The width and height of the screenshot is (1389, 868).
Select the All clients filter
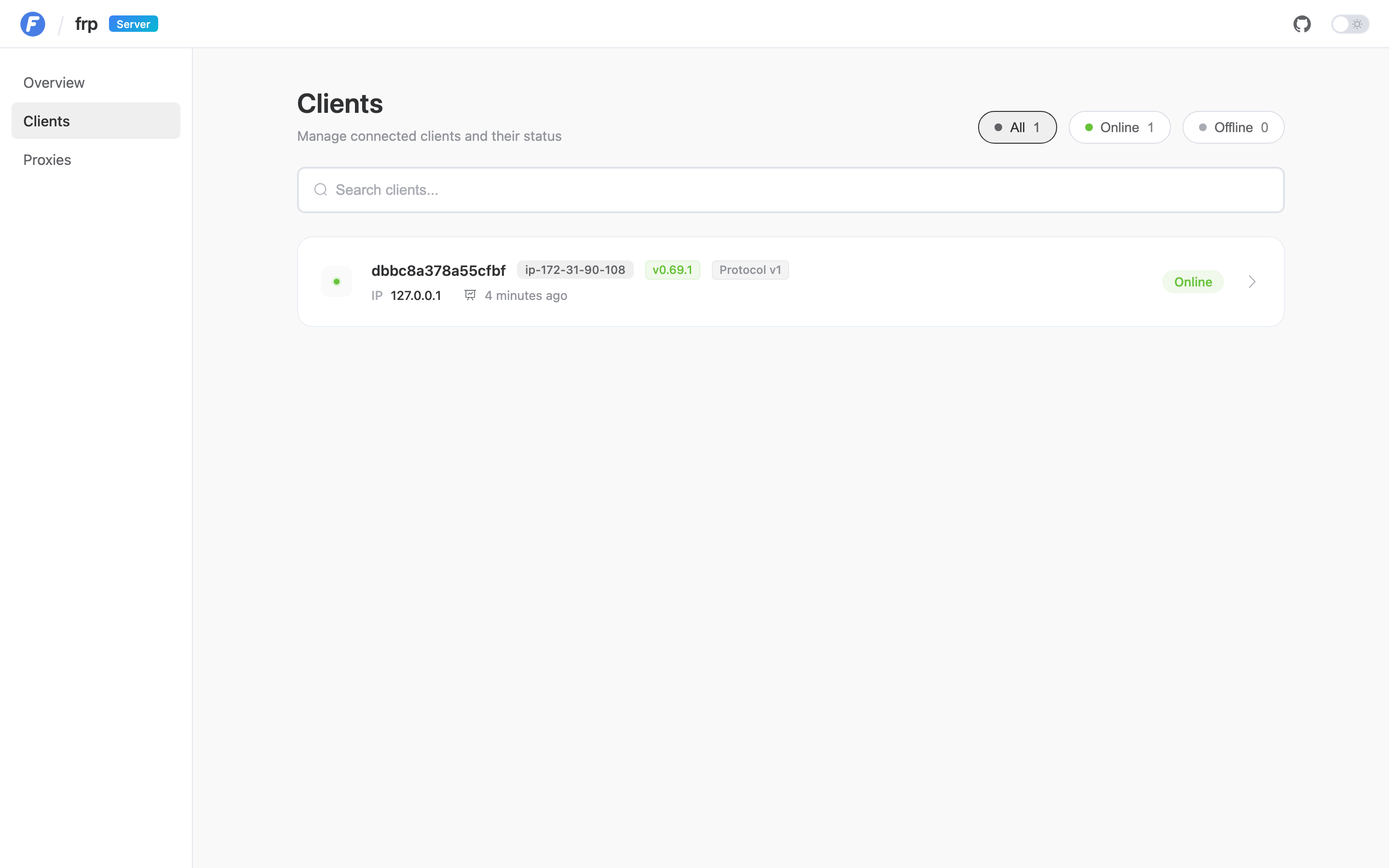[x=1017, y=127]
